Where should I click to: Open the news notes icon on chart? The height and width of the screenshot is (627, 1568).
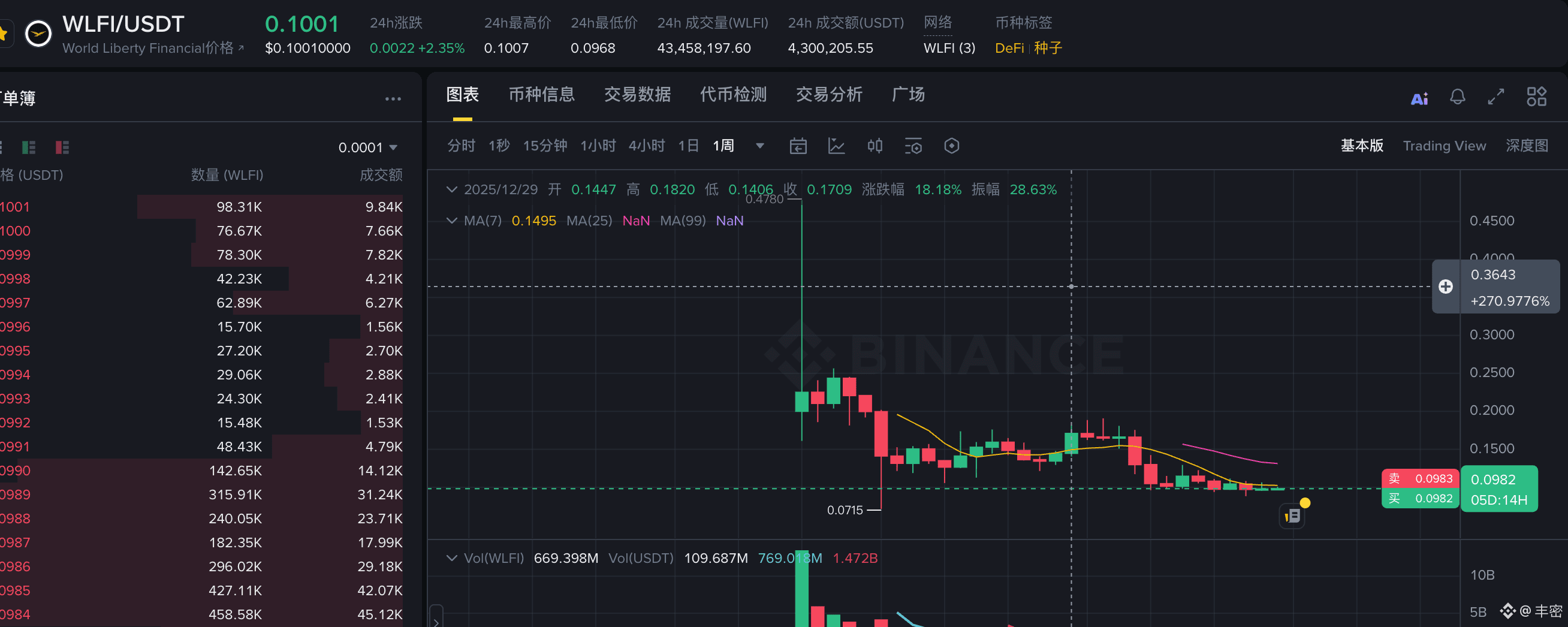(1292, 516)
